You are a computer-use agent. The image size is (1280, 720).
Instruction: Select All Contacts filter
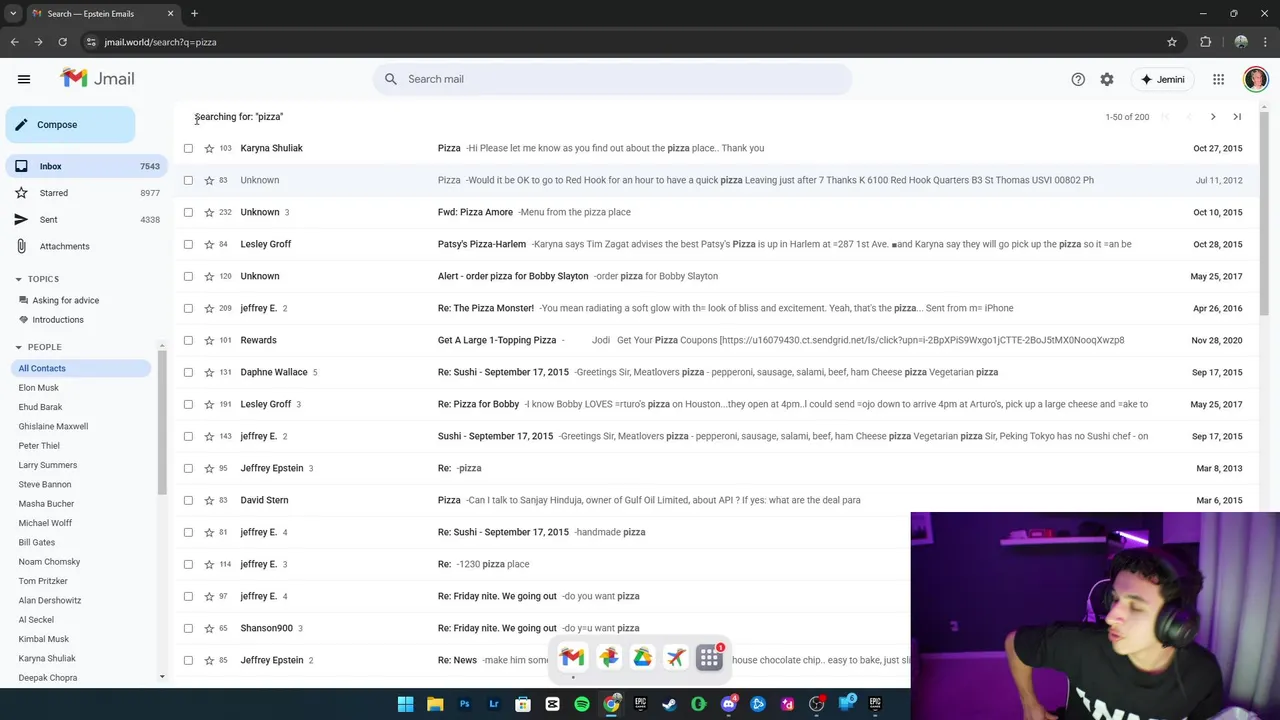(x=81, y=368)
